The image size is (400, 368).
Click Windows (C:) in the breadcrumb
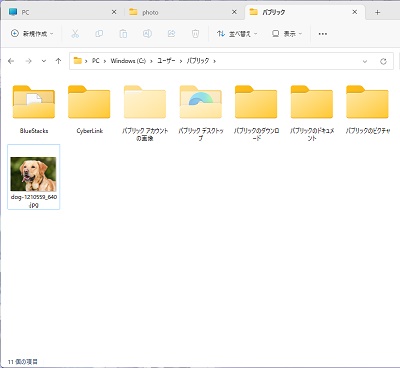(128, 61)
